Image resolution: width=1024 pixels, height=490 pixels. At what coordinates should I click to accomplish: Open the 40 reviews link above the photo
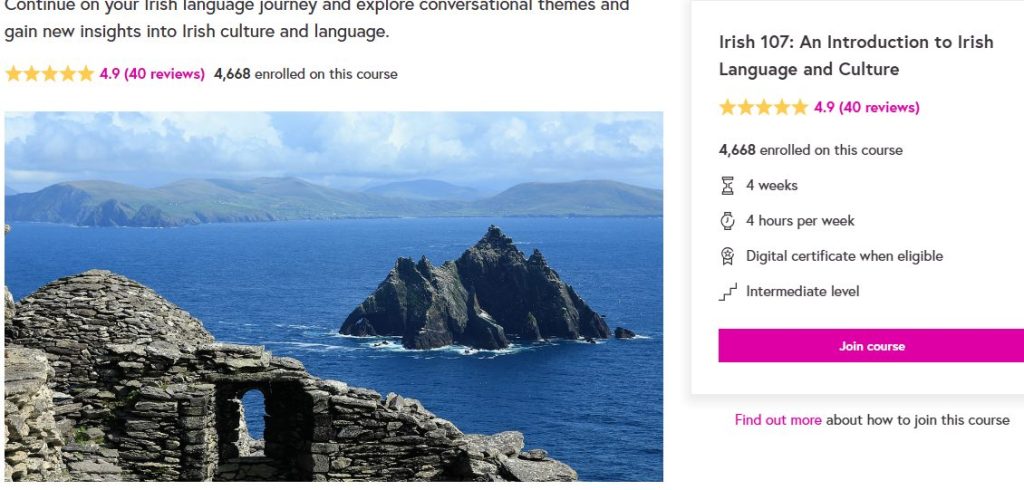(x=164, y=73)
